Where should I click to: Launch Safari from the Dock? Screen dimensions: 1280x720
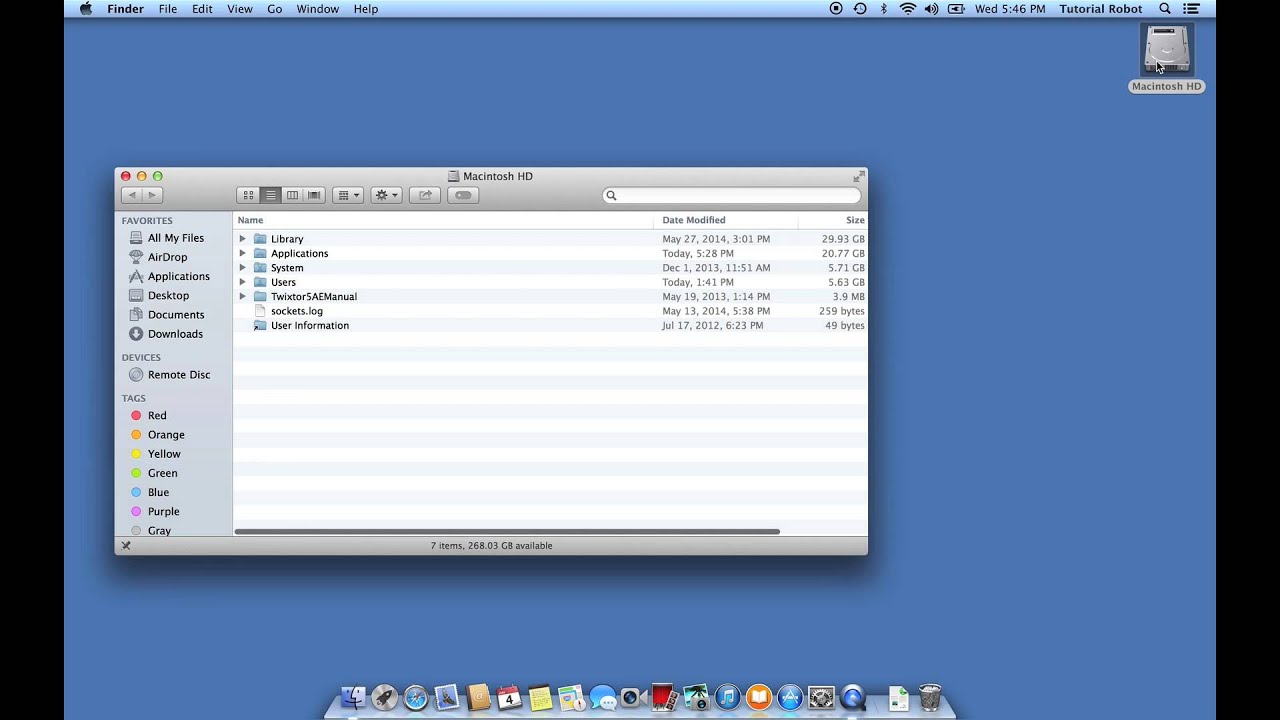pyautogui.click(x=415, y=697)
